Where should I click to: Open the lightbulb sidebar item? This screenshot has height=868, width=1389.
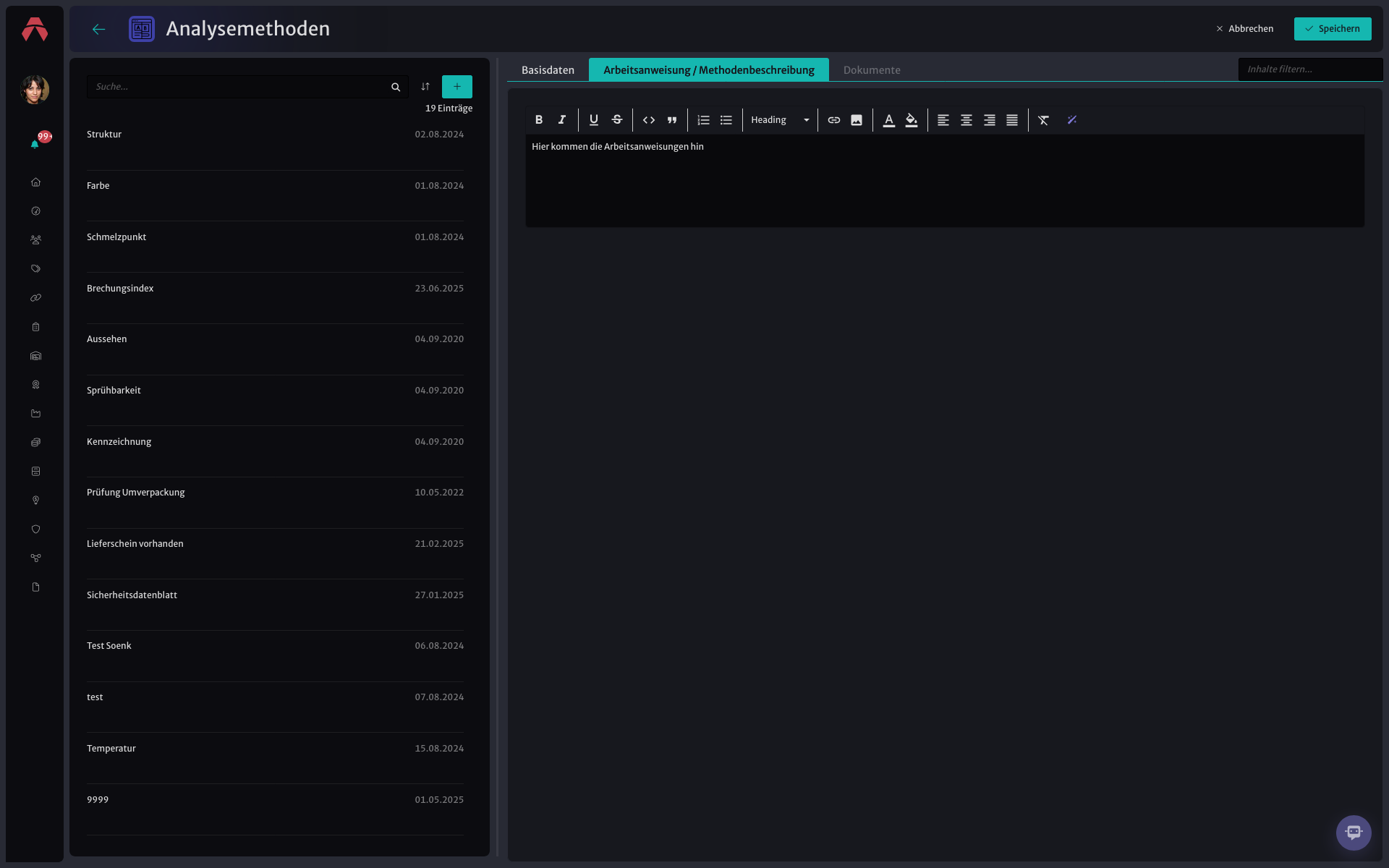(x=35, y=501)
